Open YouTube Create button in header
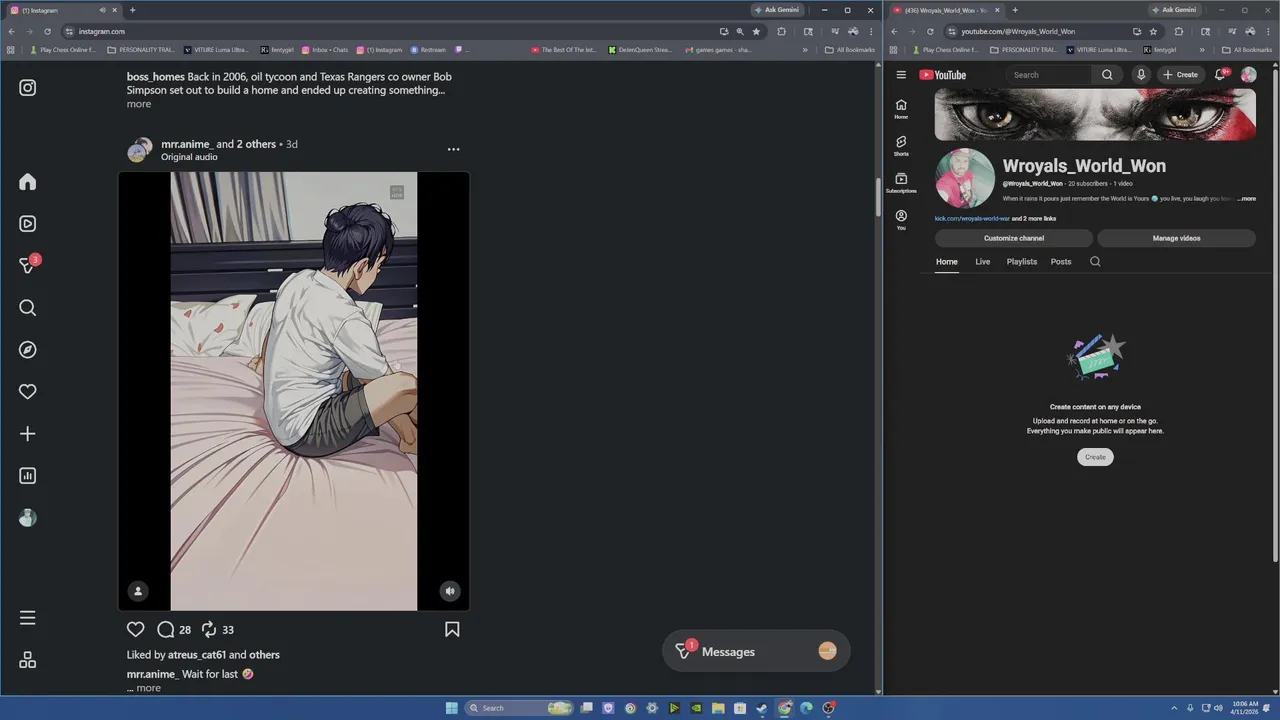This screenshot has height=720, width=1280. (x=1180, y=75)
